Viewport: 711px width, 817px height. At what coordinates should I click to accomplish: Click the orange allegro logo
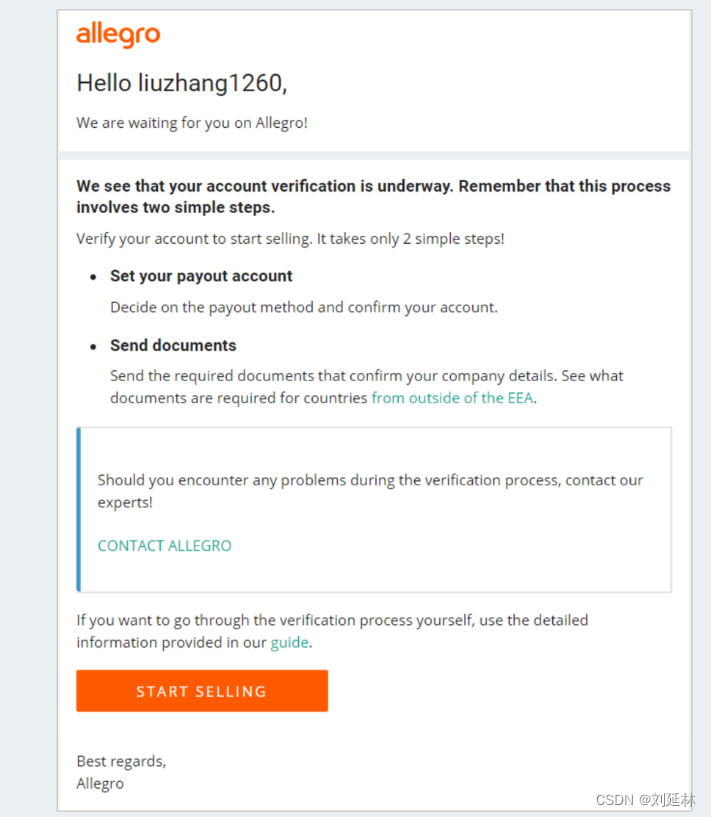(x=118, y=36)
